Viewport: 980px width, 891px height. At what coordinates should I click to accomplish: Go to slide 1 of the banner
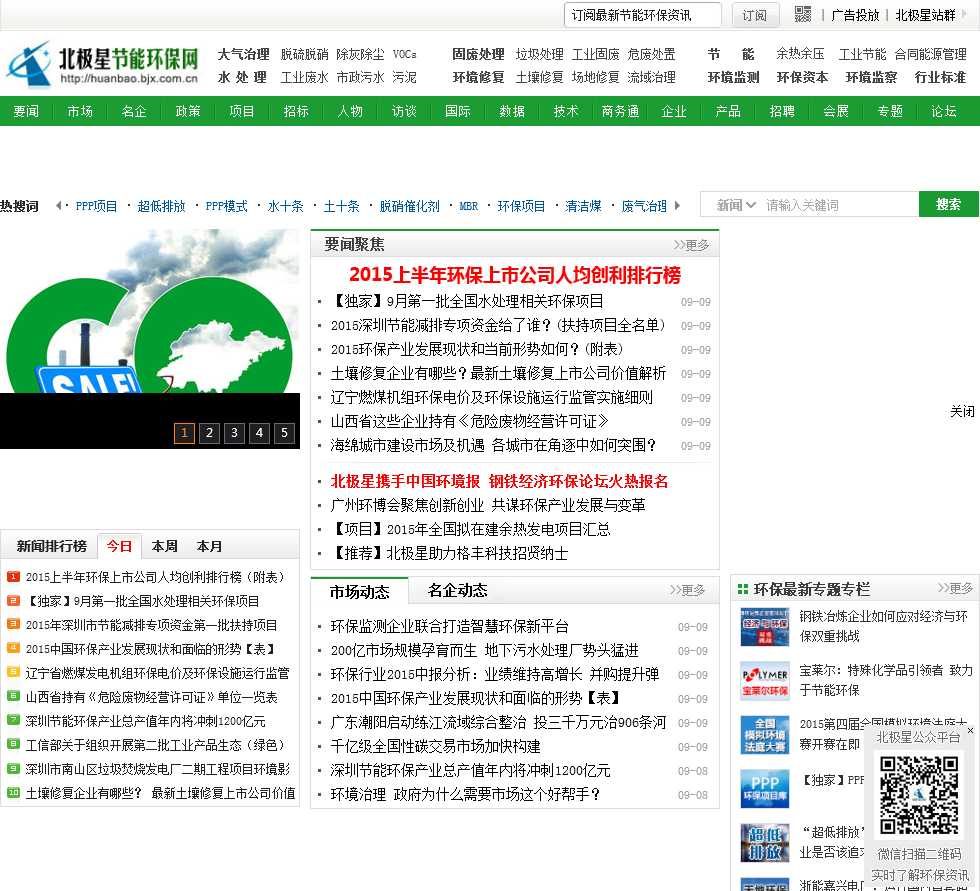[184, 433]
